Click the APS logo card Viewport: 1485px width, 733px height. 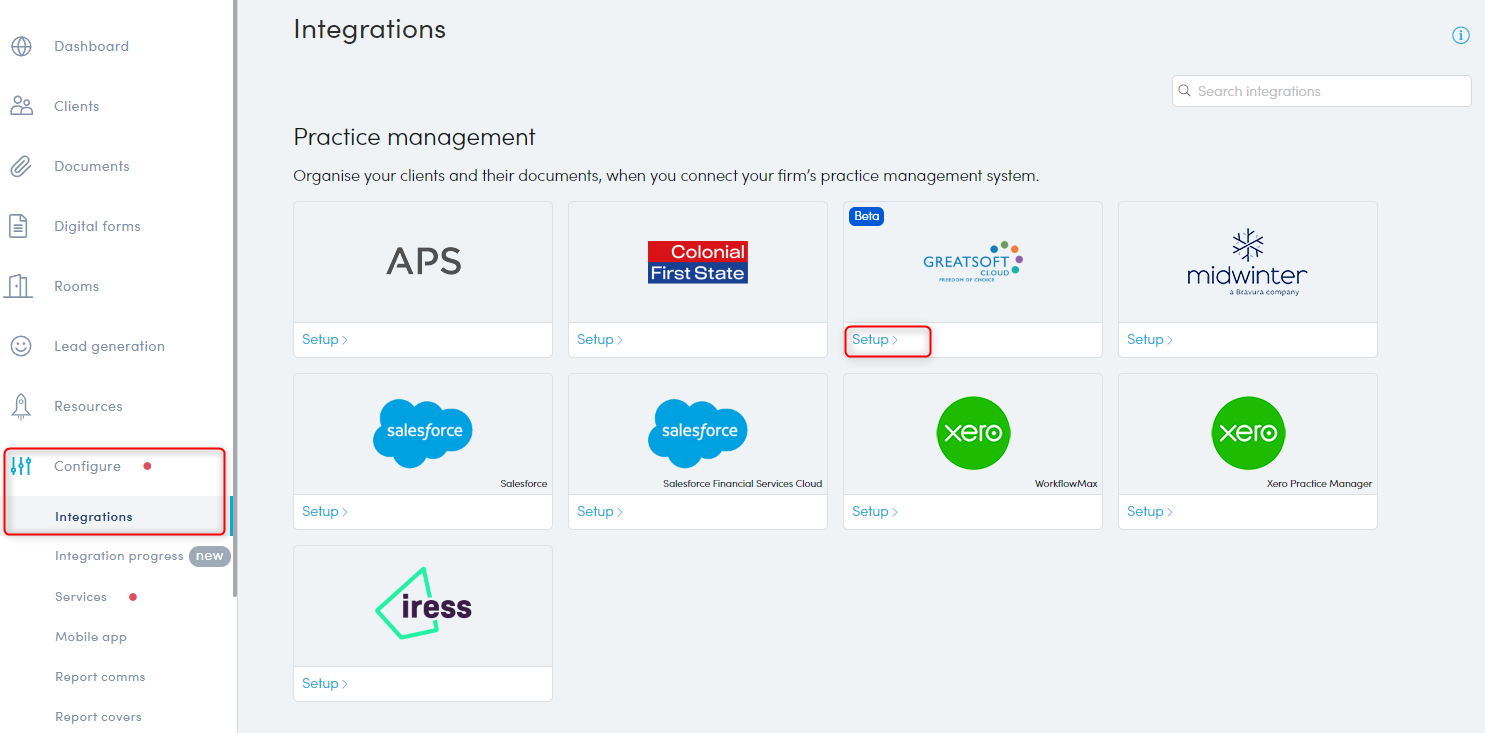tap(423, 262)
